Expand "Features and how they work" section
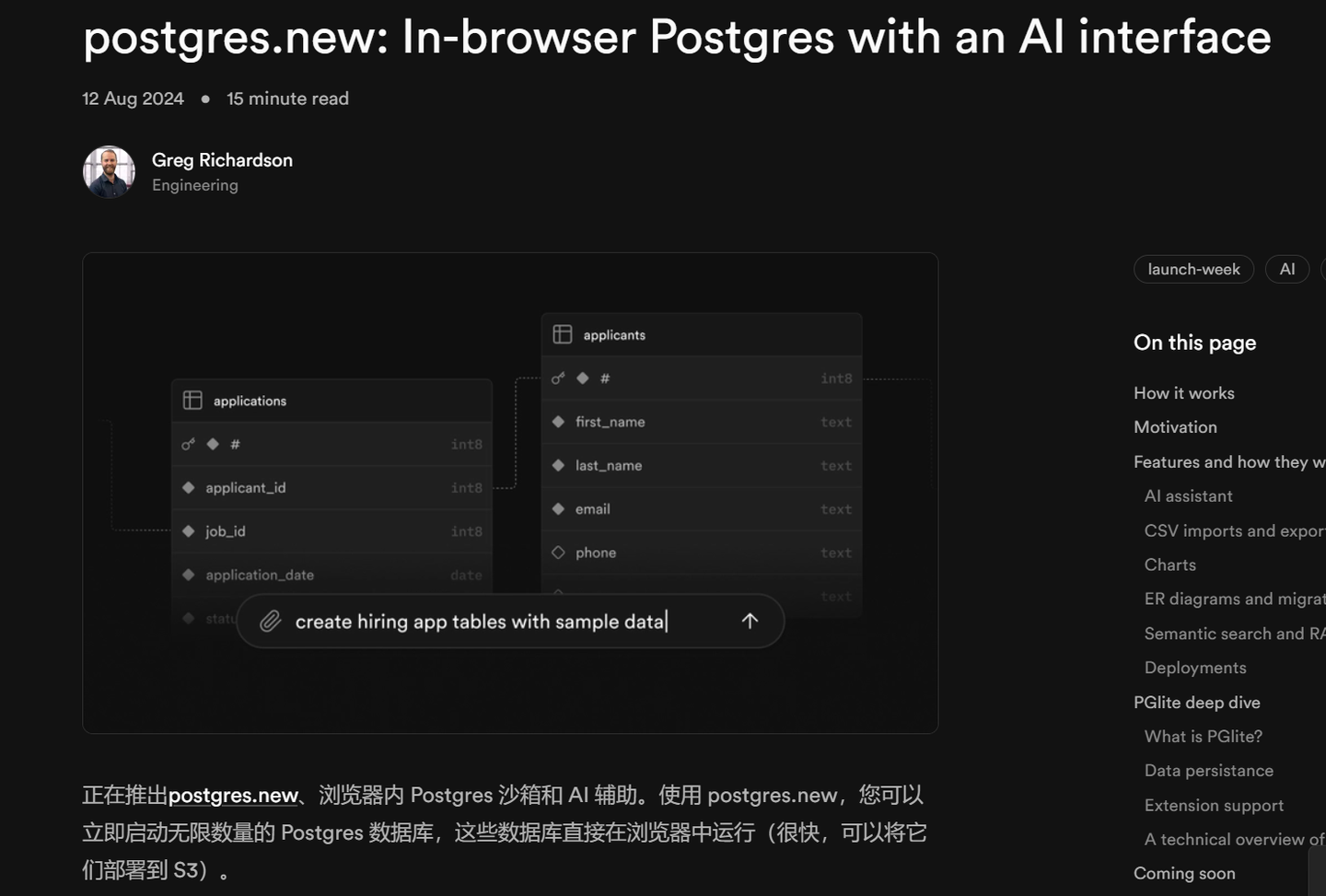Viewport: 1326px width, 896px height. point(1225,461)
